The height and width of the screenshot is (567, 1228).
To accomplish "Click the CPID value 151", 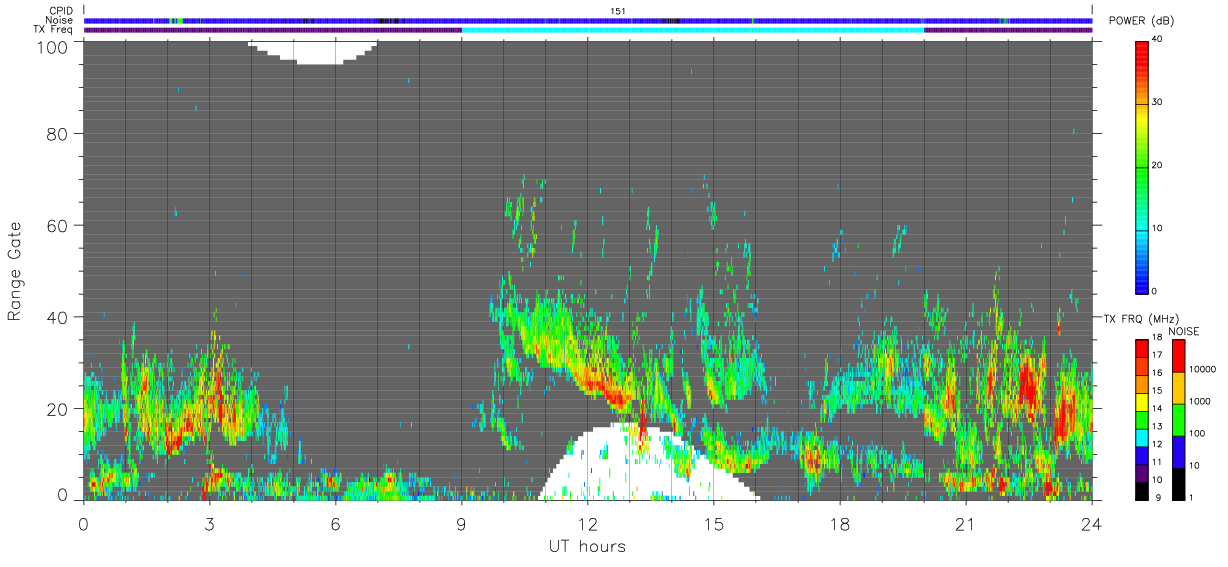I will click(618, 11).
